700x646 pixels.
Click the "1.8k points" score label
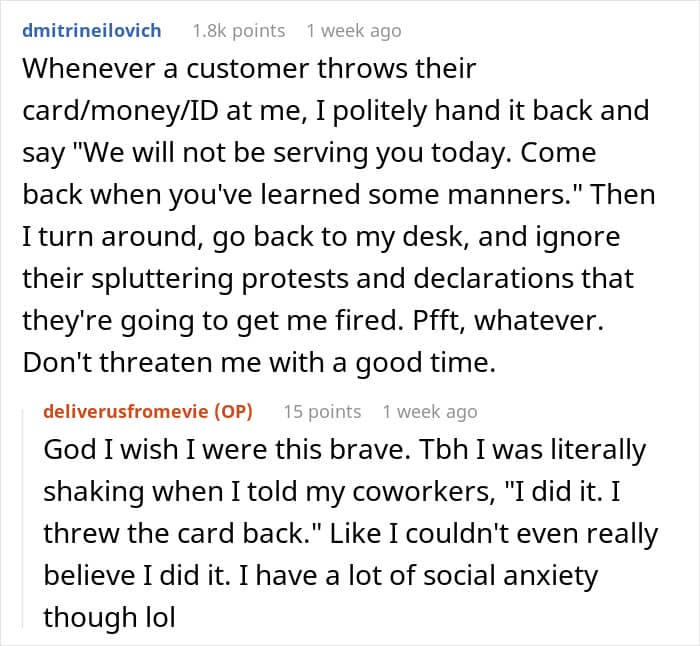coord(239,31)
